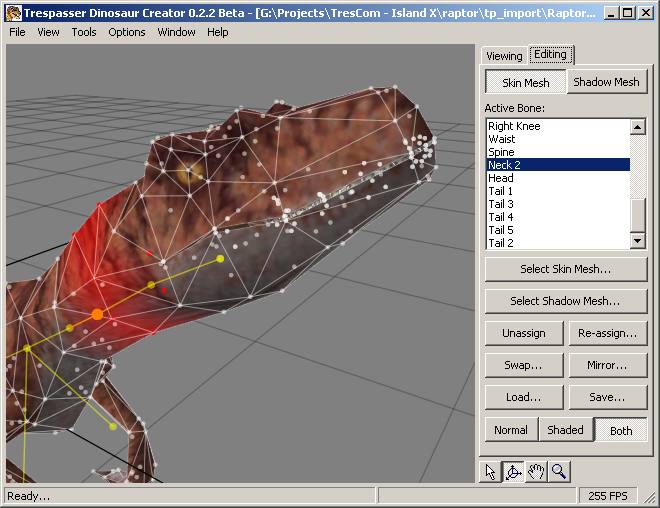Screen dimensions: 660x508
Task: Click the Re-assign... button
Action: 608,333
